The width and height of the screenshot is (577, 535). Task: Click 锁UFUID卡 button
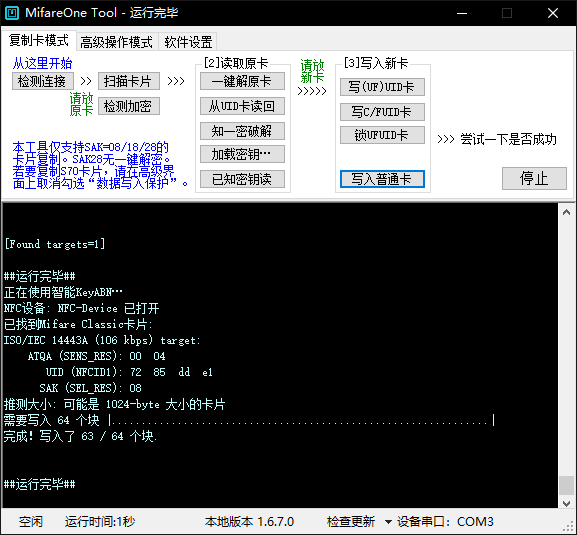click(x=382, y=135)
